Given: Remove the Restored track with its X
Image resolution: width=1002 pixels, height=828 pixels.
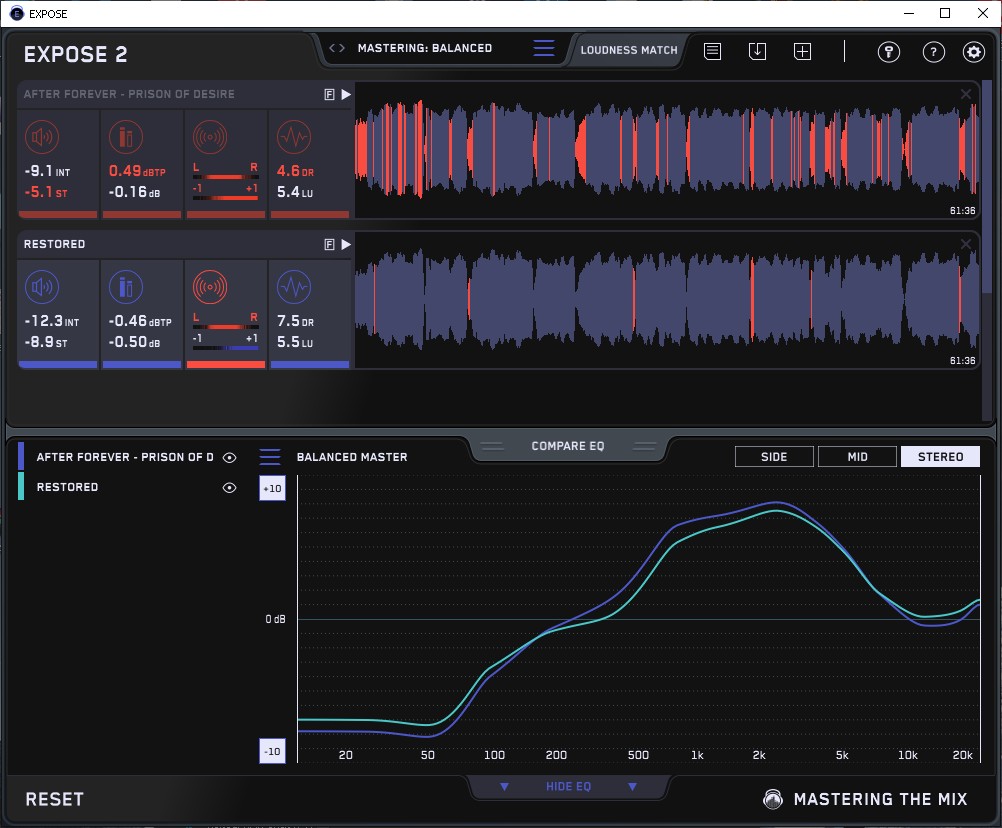Looking at the screenshot, I should pyautogui.click(x=966, y=244).
